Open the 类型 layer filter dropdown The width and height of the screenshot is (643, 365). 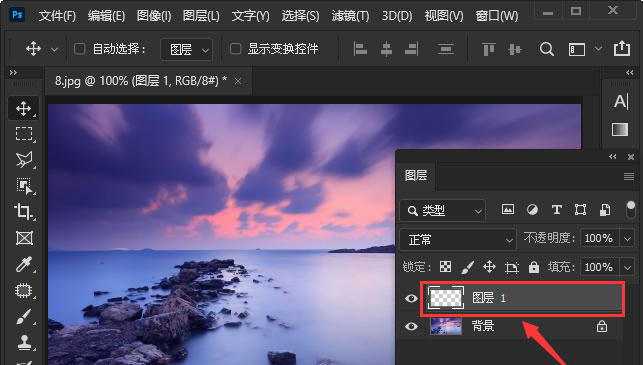442,210
